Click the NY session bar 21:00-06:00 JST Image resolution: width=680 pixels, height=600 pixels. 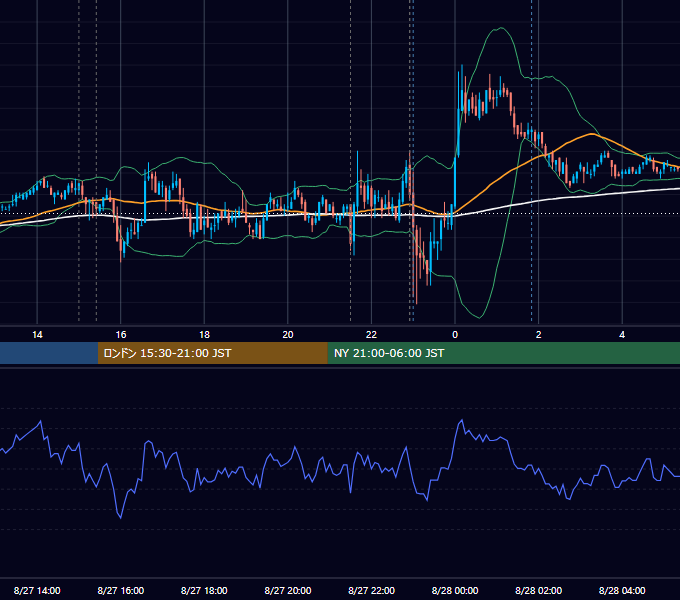[x=503, y=353]
